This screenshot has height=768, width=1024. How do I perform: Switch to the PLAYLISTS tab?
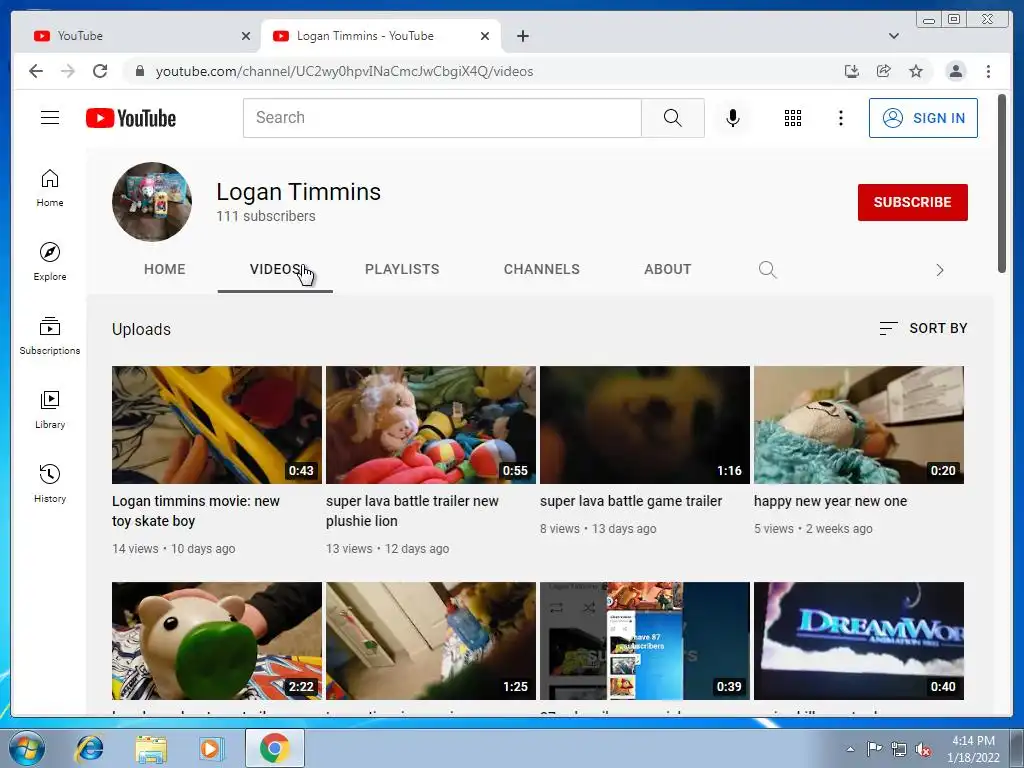[402, 269]
